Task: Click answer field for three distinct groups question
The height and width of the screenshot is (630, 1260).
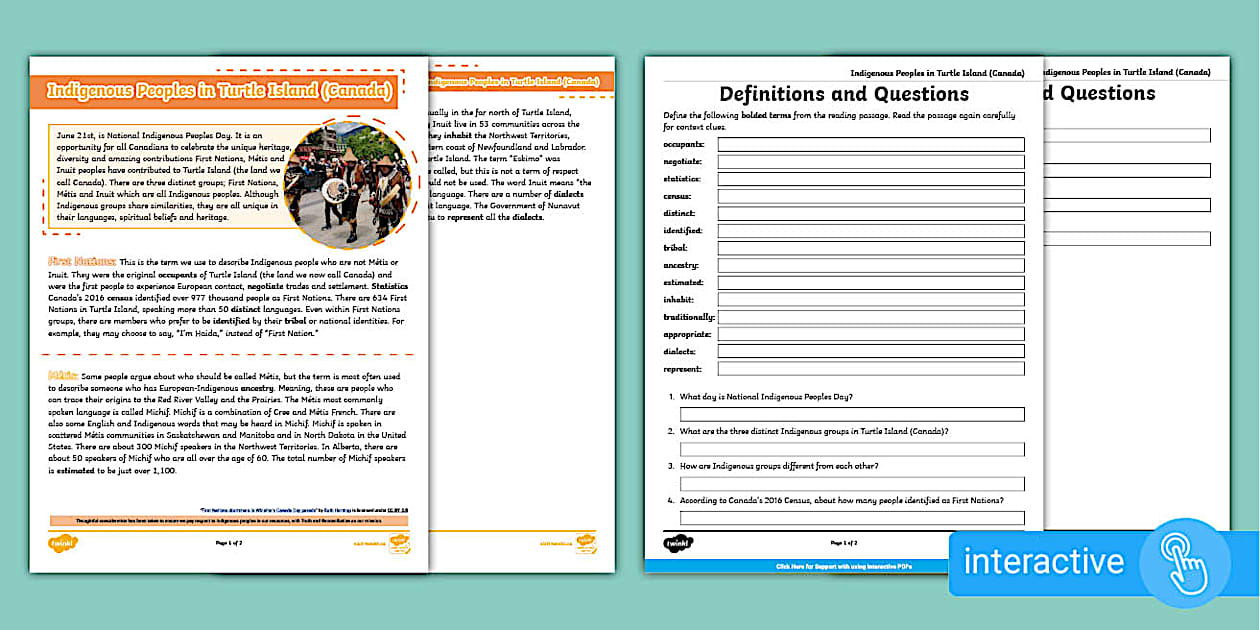Action: (852, 449)
